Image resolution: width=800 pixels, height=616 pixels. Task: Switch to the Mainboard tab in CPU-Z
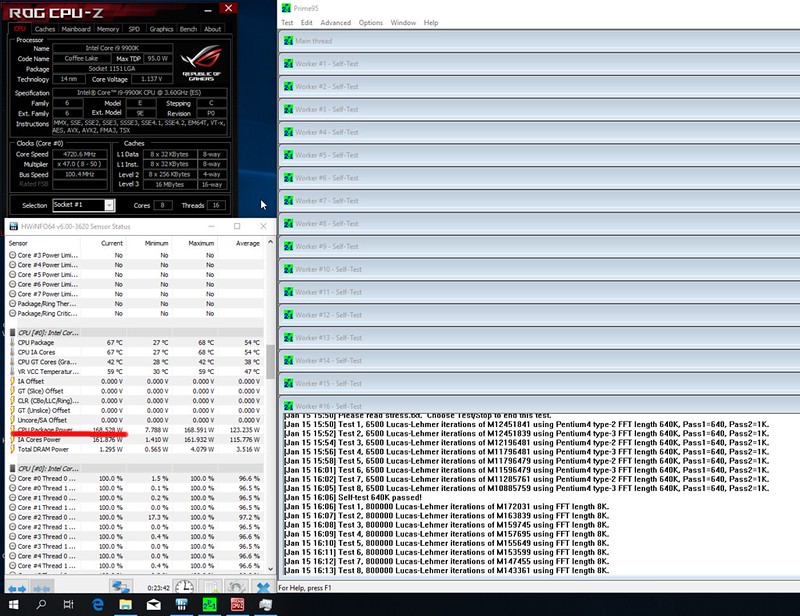pyautogui.click(x=76, y=29)
